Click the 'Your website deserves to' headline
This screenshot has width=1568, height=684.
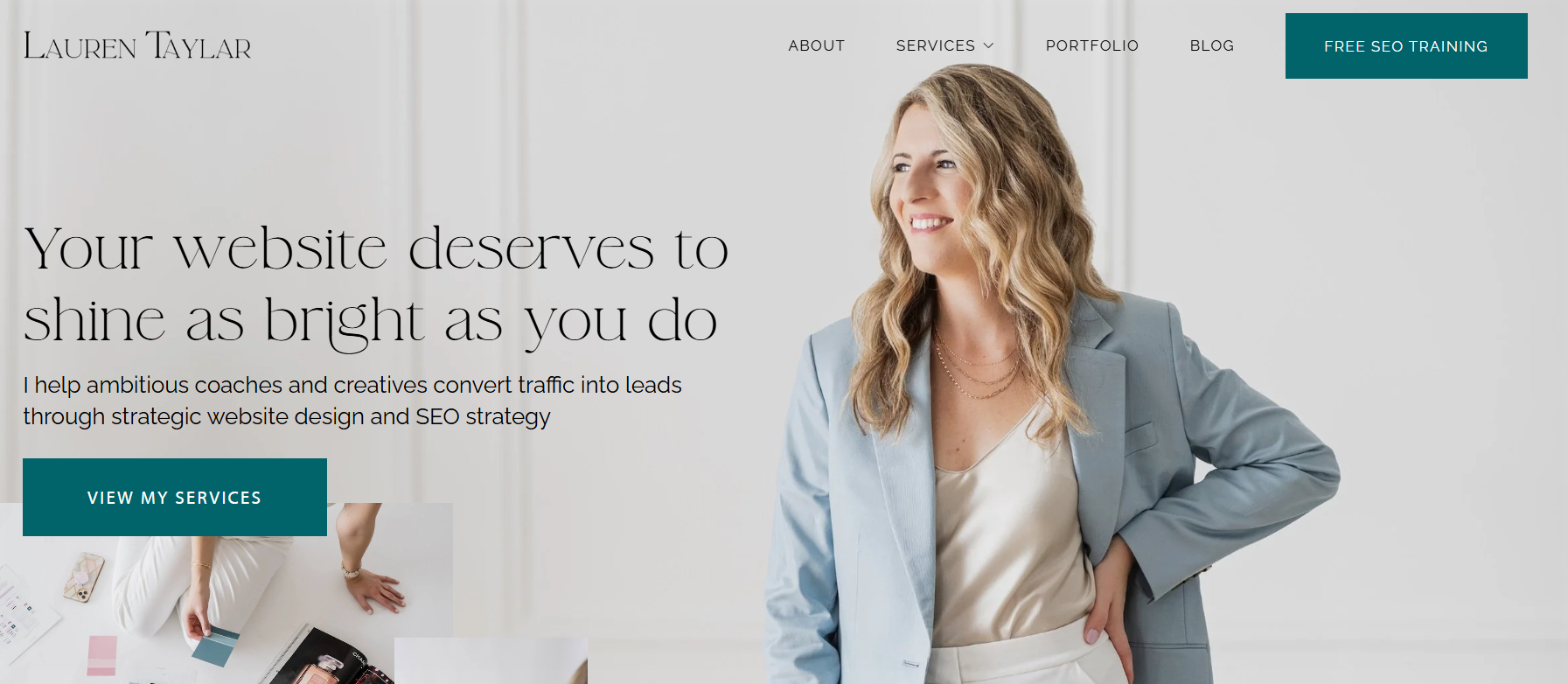pos(376,248)
